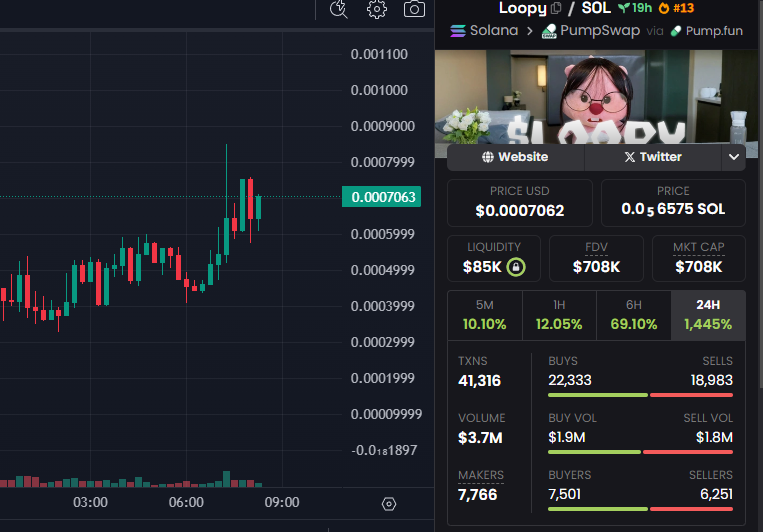Click the PumpSwap logo icon
Viewport: 763px width, 532px height.
point(549,31)
